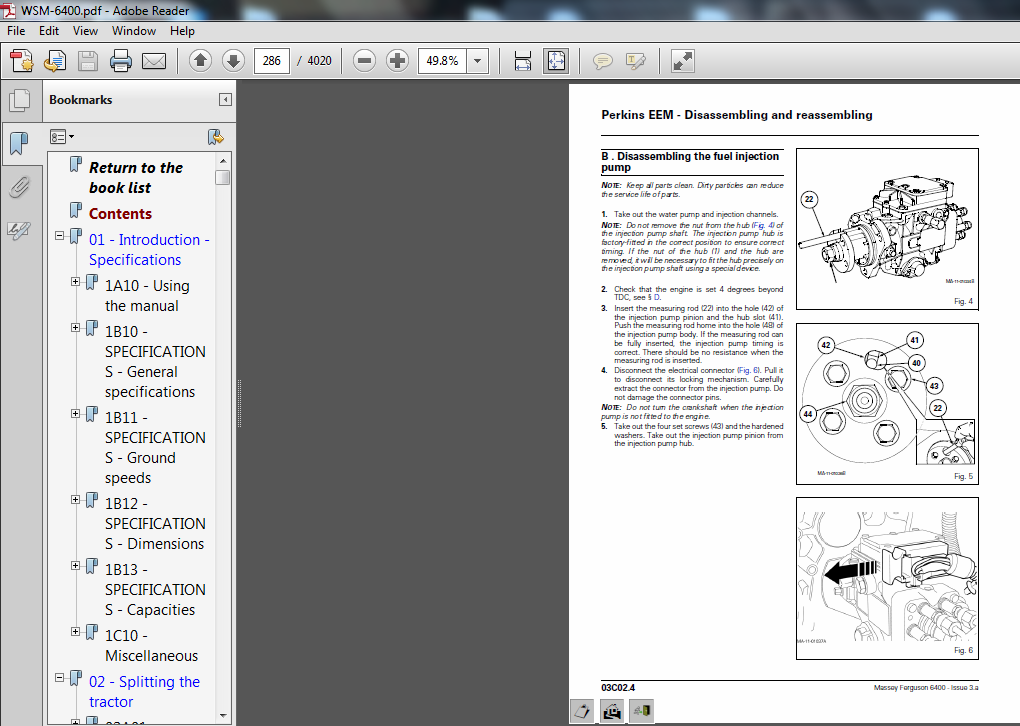The width and height of the screenshot is (1020, 726).
Task: Click the bookmarks scrollbar down arrow
Action: (223, 716)
